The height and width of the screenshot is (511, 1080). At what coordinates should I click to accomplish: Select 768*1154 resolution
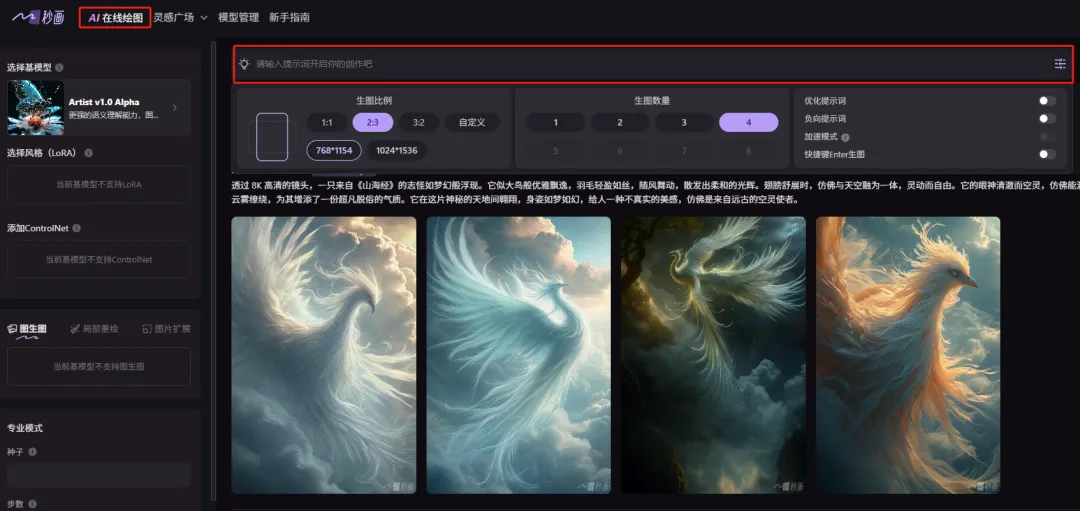(x=334, y=150)
